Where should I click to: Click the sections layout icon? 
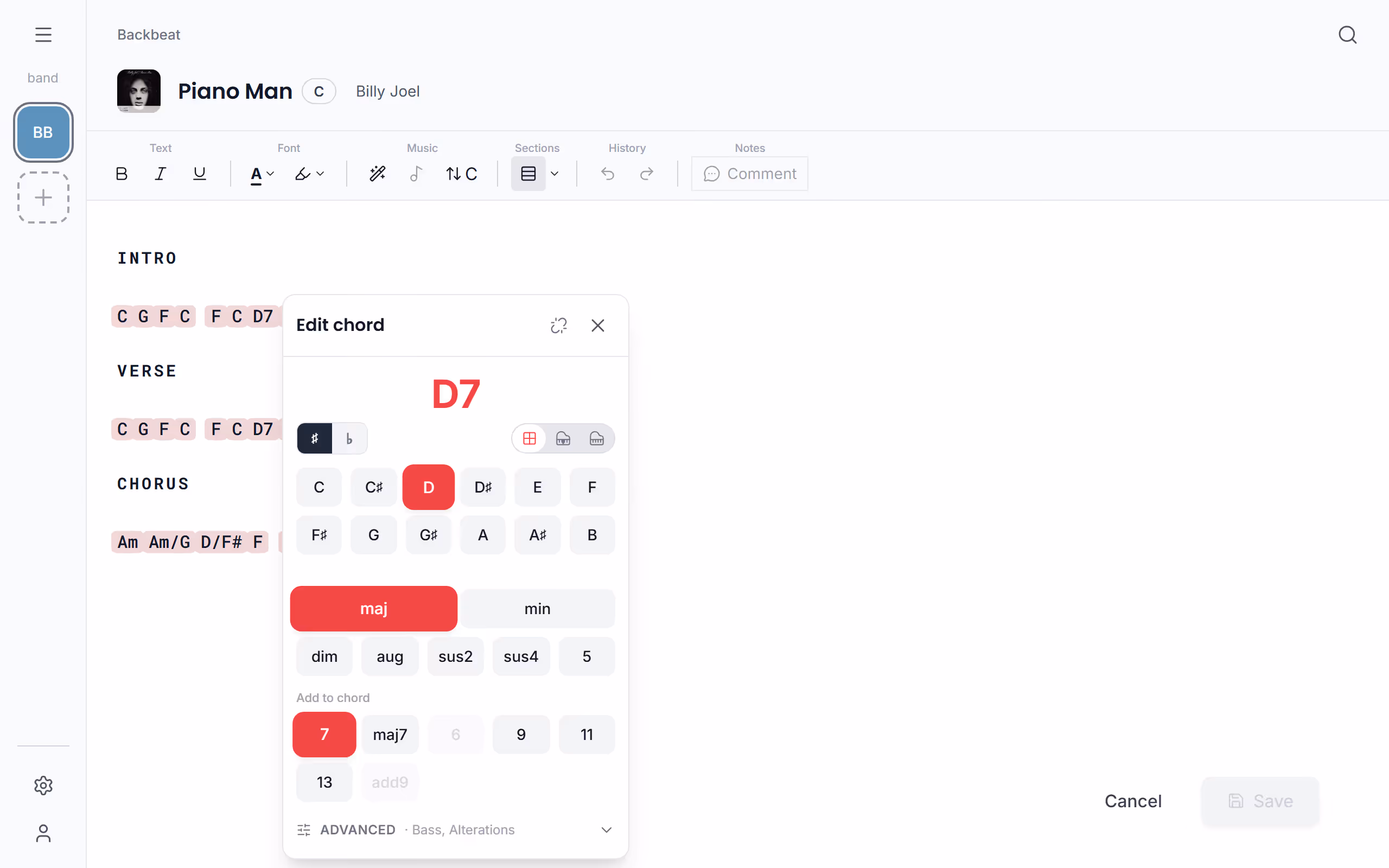point(528,174)
